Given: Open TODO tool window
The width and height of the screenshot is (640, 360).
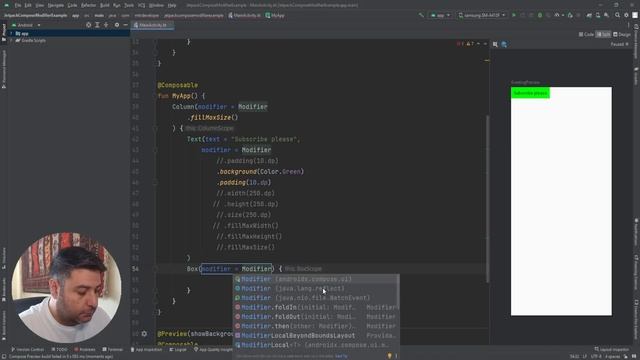Looking at the screenshot, I should (60, 349).
